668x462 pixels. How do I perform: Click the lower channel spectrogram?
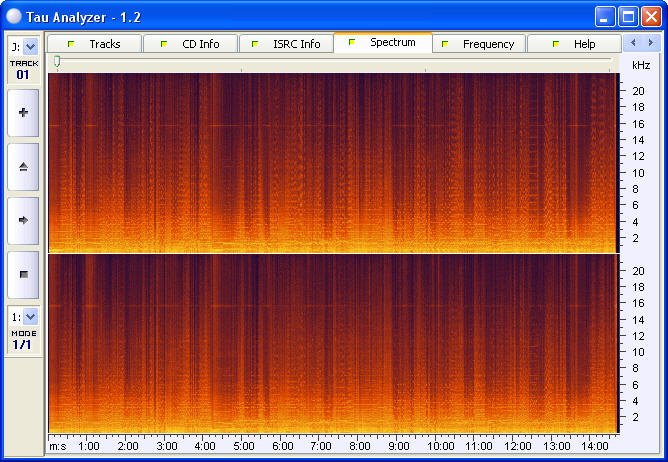tap(332, 344)
